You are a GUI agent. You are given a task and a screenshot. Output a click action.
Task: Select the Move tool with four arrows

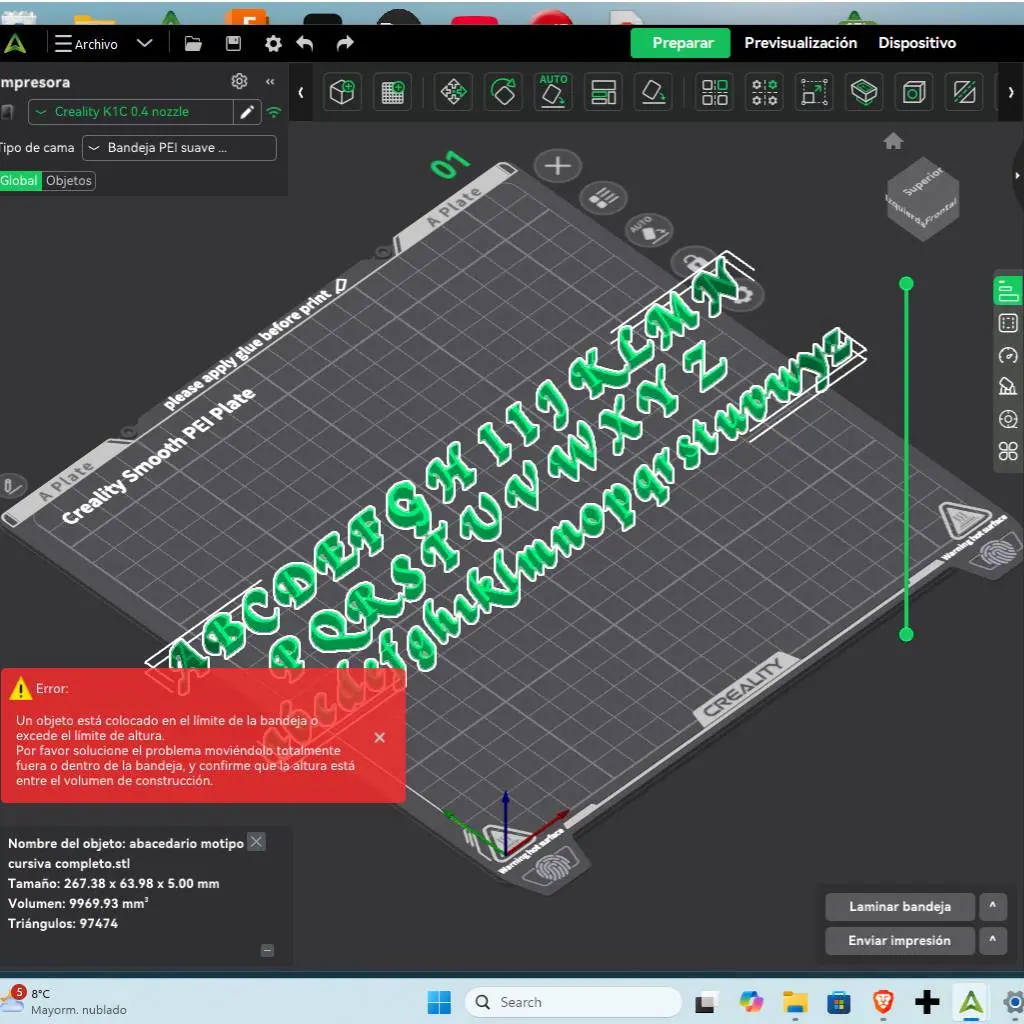453,92
